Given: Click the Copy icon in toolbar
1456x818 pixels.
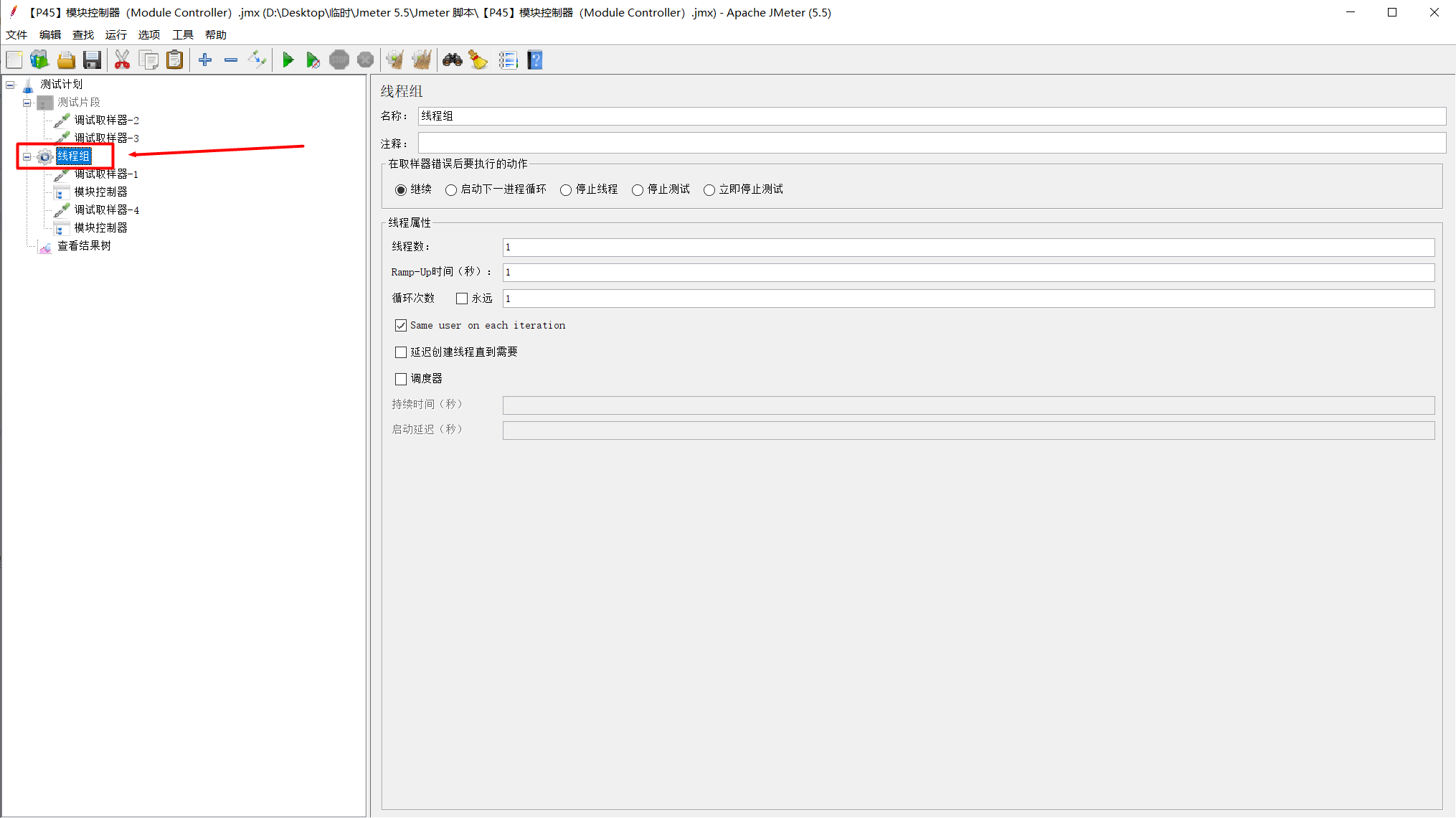Looking at the screenshot, I should click(148, 60).
